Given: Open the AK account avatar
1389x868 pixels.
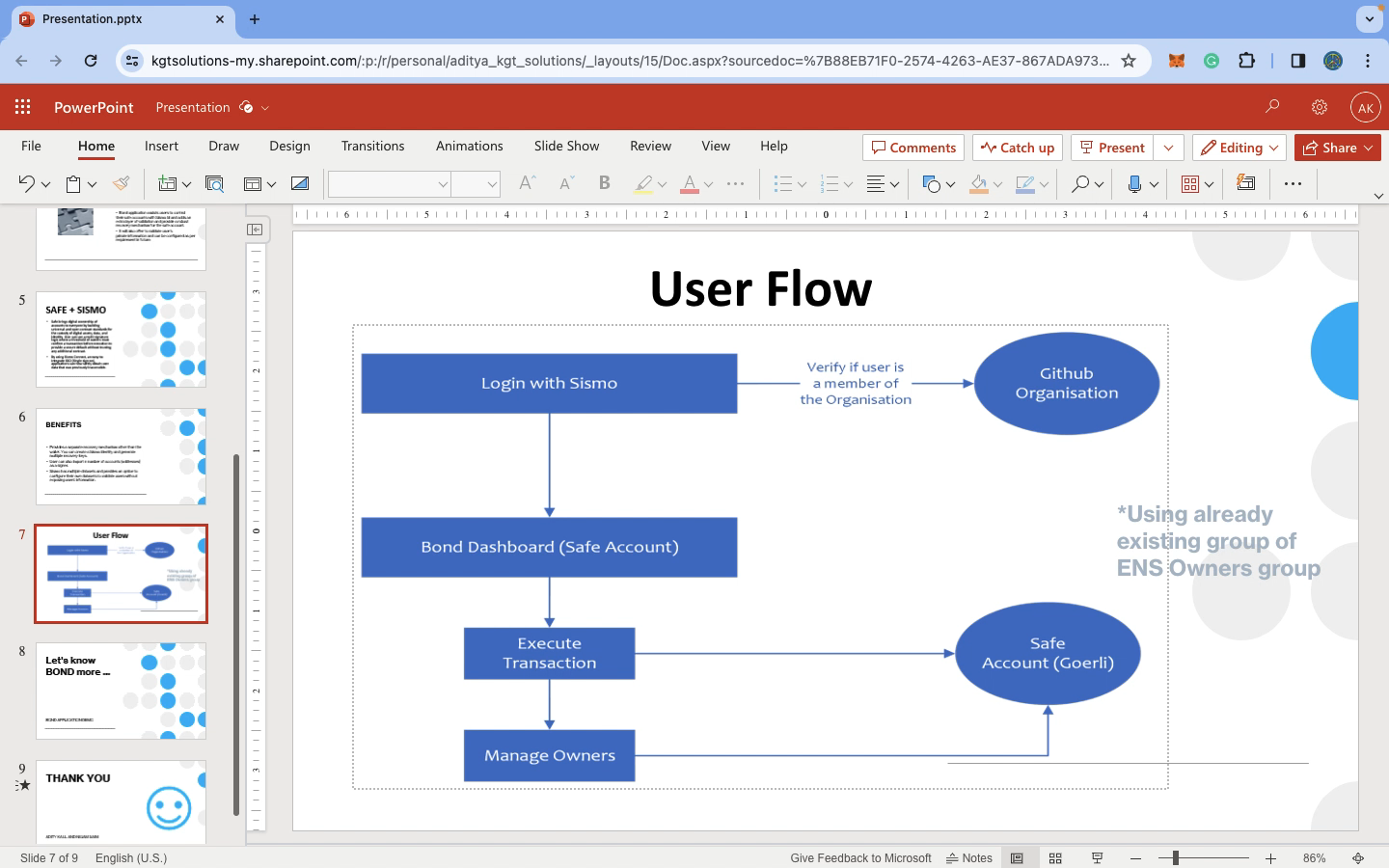Looking at the screenshot, I should (x=1365, y=108).
